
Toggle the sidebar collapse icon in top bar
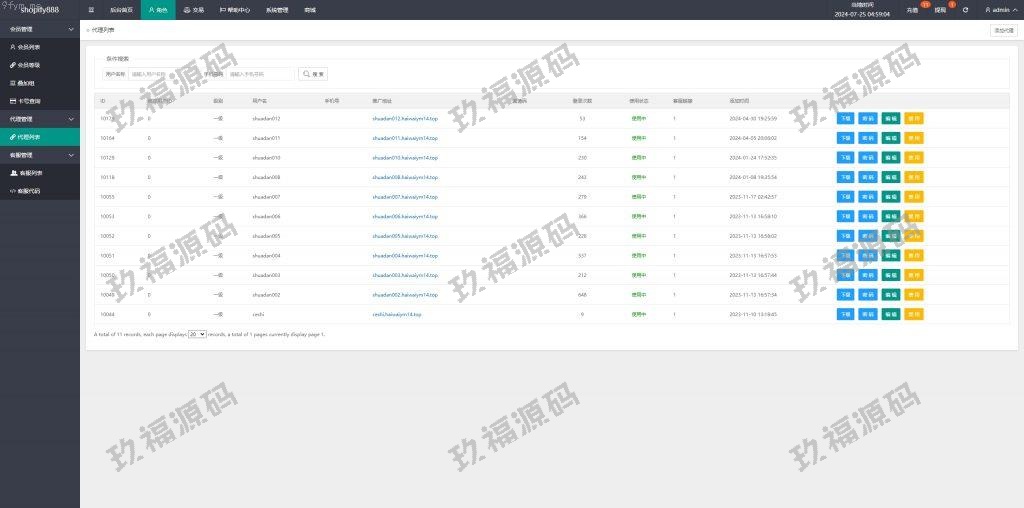(x=92, y=10)
